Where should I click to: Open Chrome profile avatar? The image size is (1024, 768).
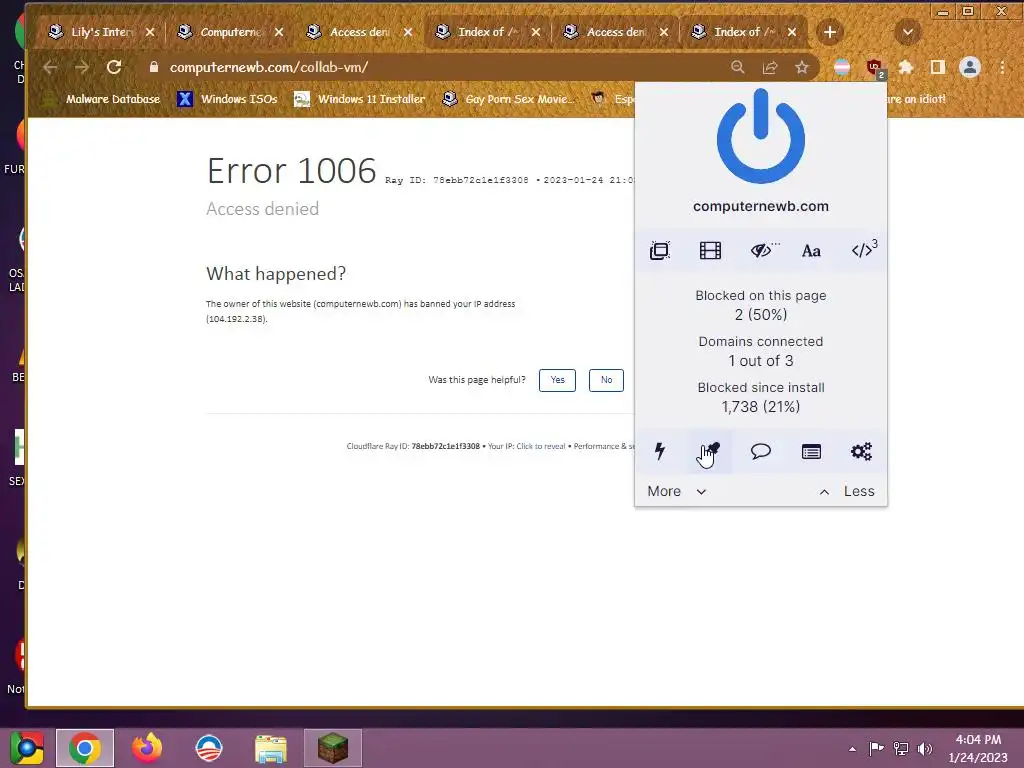tap(970, 67)
